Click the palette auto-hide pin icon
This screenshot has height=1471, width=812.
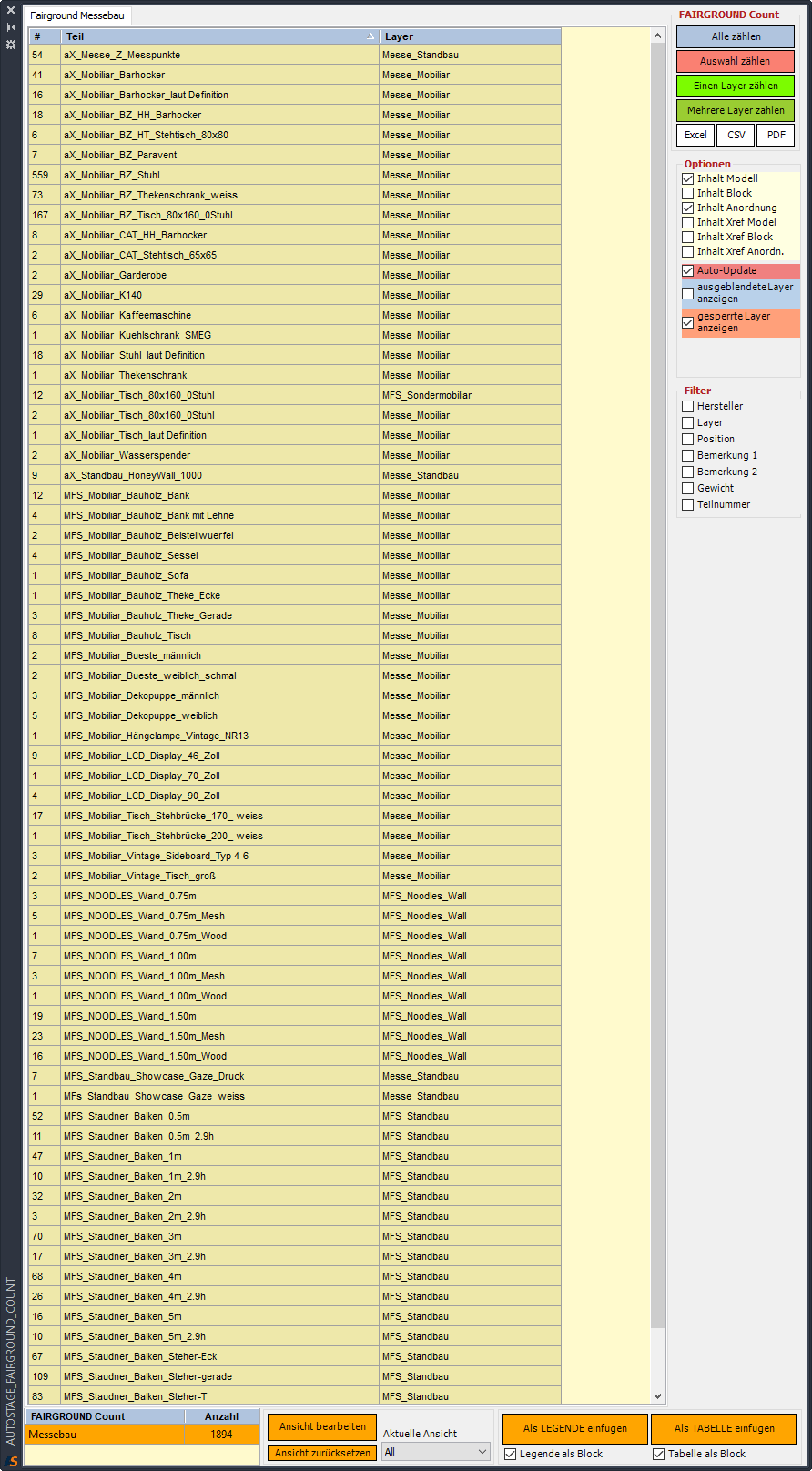tap(11, 27)
